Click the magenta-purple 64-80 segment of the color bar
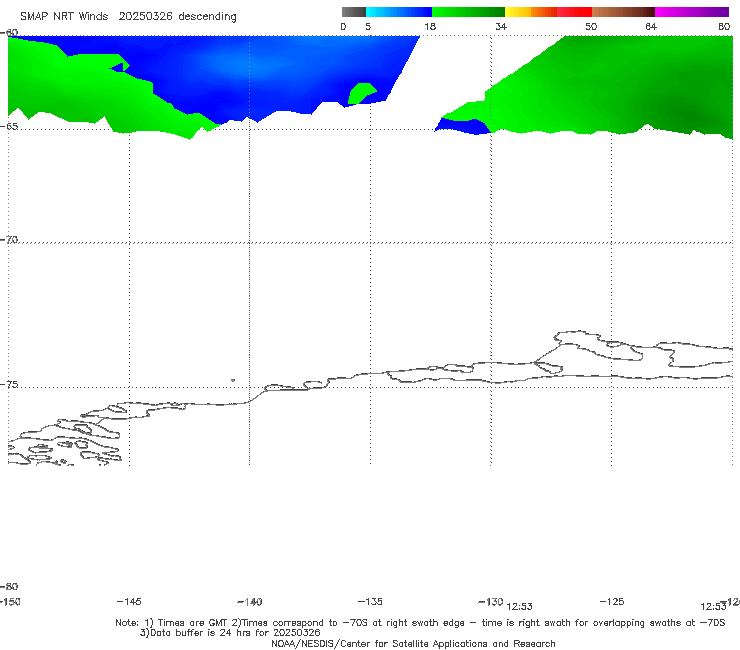740x650 pixels. coord(692,12)
